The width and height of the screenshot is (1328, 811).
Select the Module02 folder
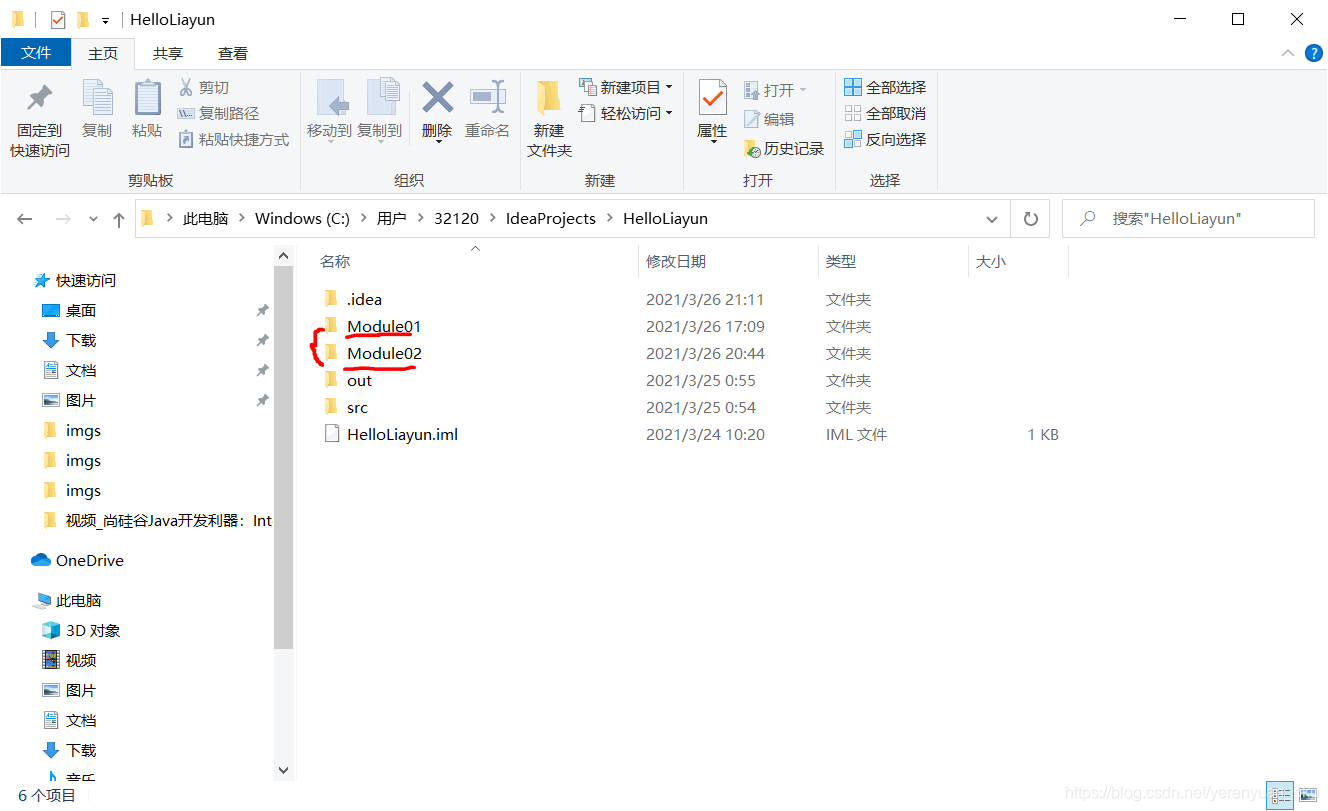tap(384, 353)
